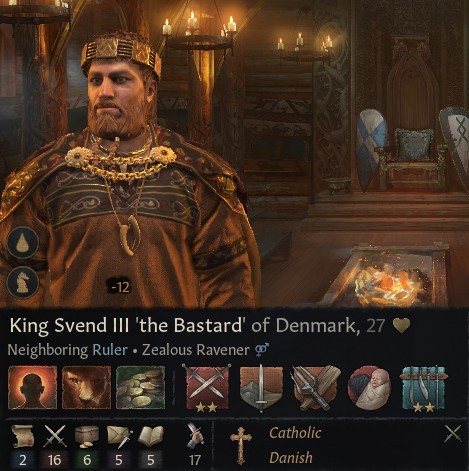This screenshot has width=469, height=471.
Task: Click the Learning open book skill icon
Action: pos(151,436)
